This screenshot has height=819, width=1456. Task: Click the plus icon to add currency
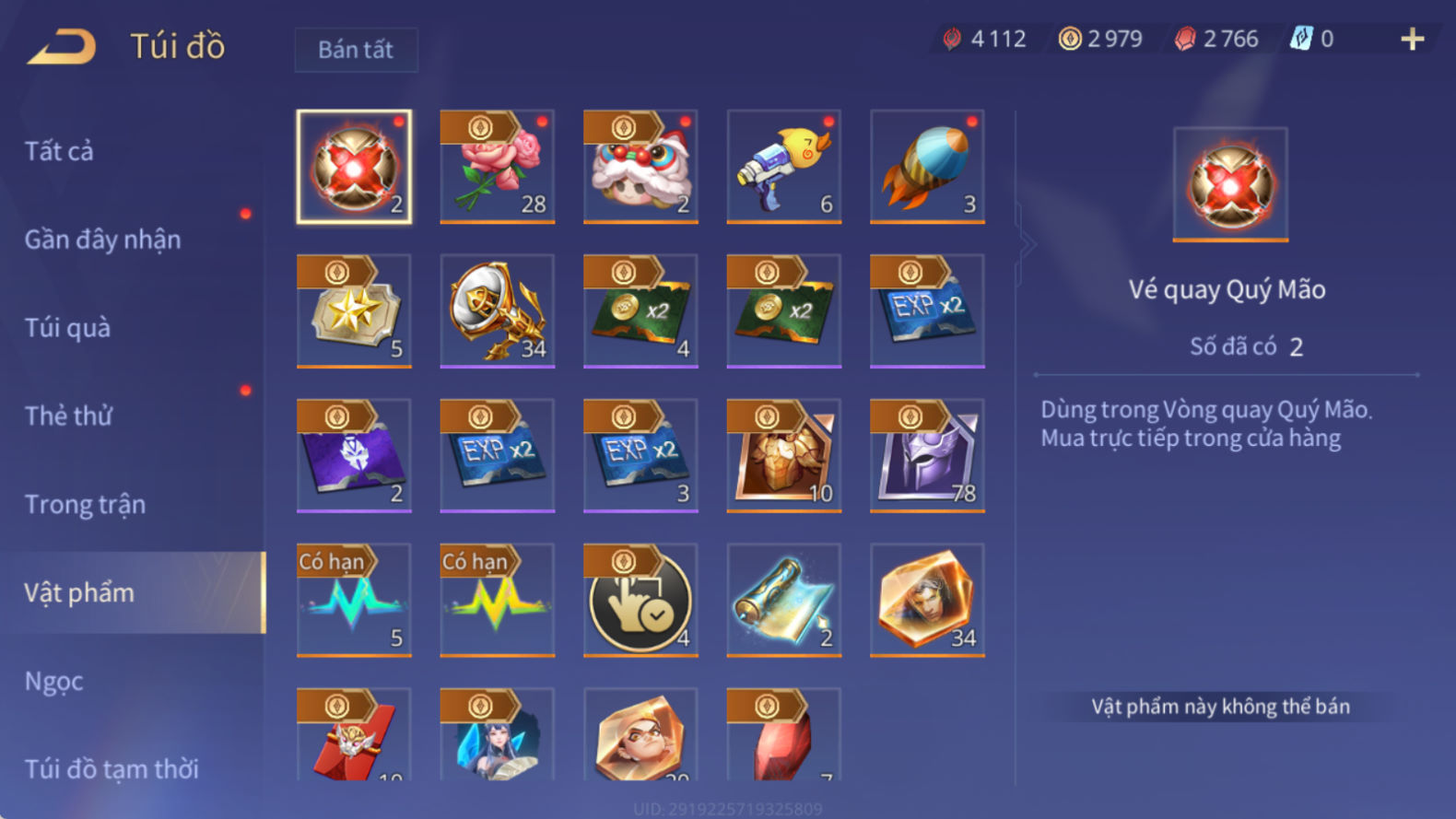point(1412,39)
